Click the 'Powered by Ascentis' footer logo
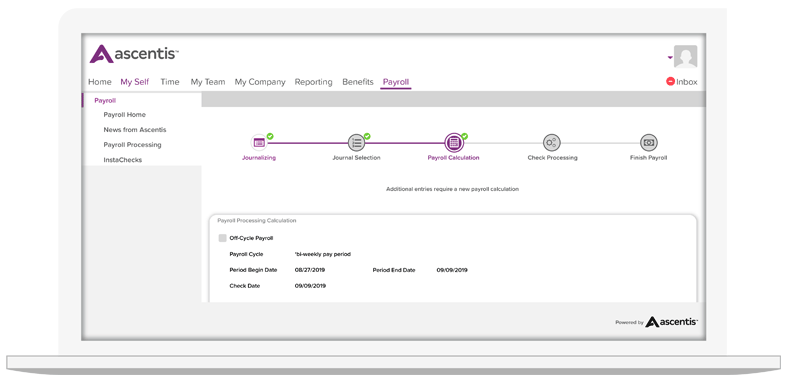791x384 pixels. tap(657, 322)
